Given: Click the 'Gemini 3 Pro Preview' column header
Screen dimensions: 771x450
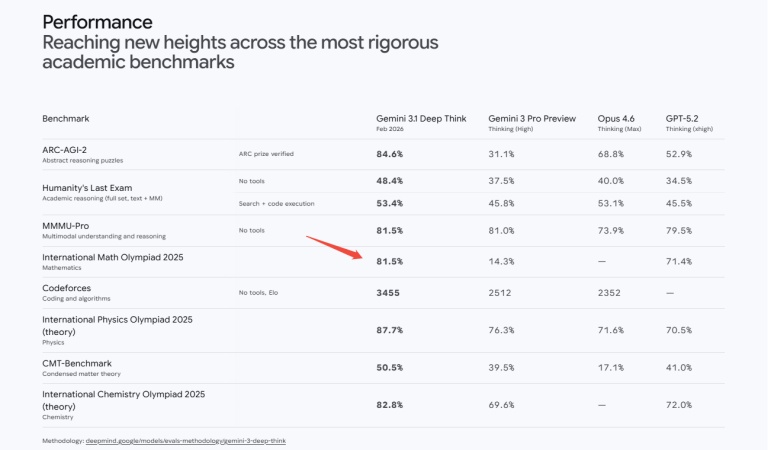Looking at the screenshot, I should coord(532,119).
